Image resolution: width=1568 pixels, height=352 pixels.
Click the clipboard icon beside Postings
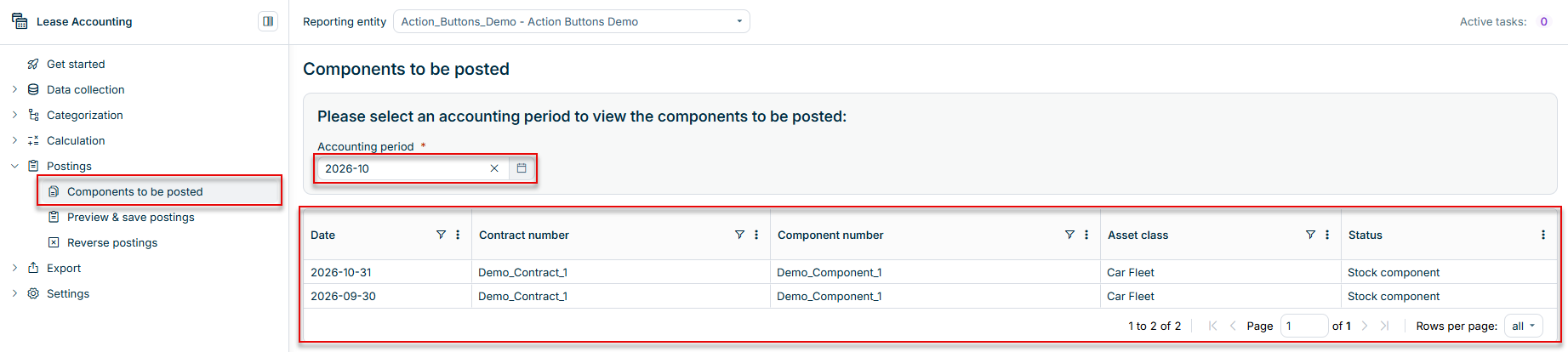[x=33, y=166]
